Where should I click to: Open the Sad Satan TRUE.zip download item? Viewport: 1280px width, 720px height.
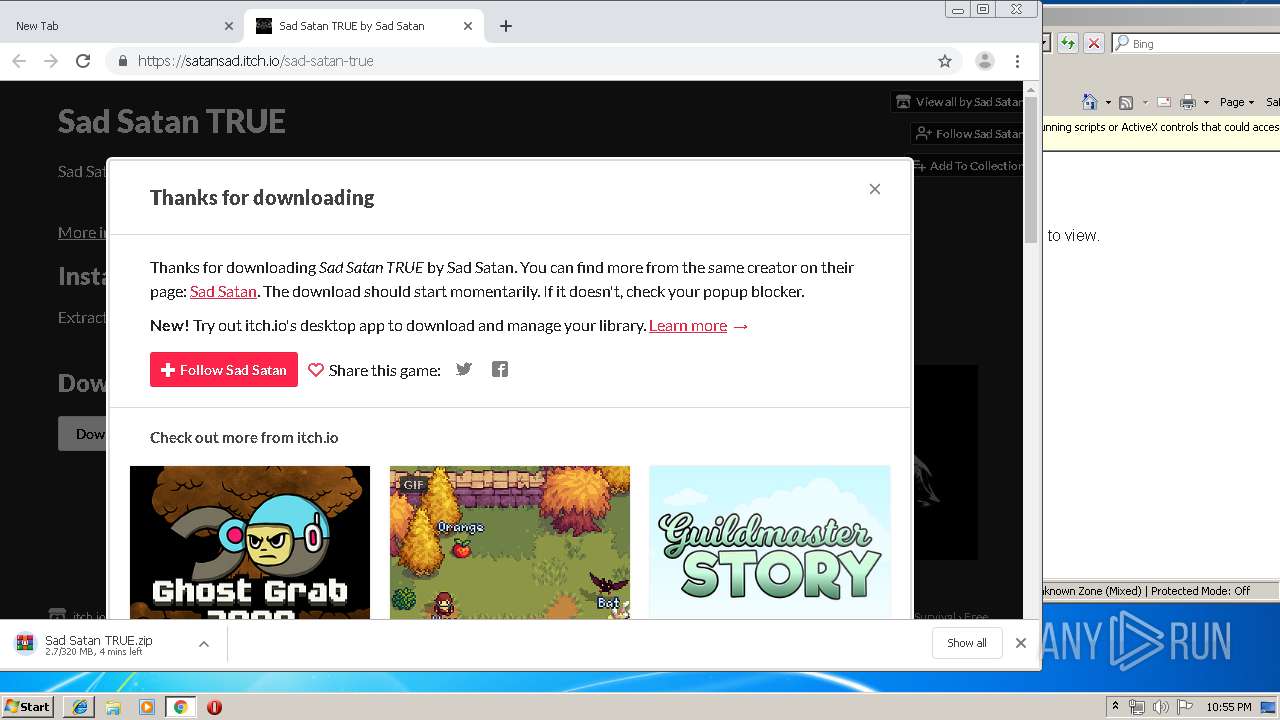pos(100,644)
